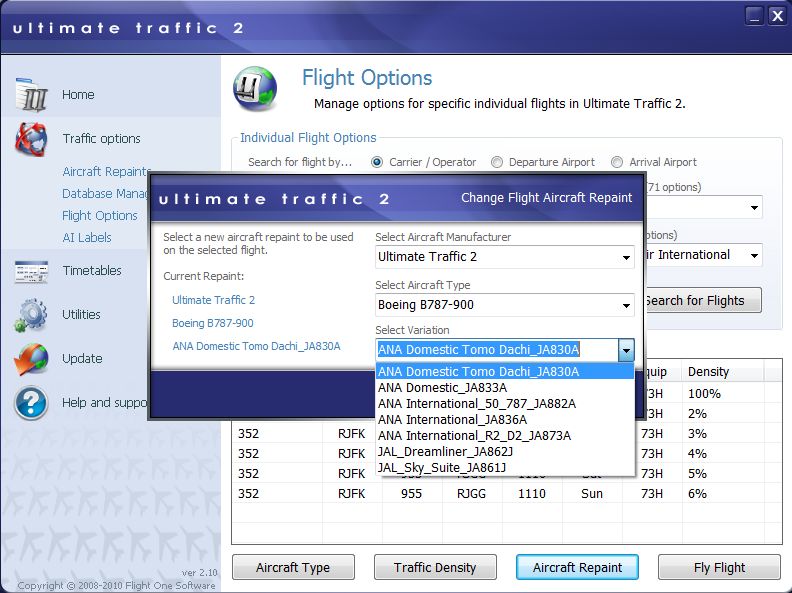
Task: Select the flight row with 5% density
Action: [507, 473]
